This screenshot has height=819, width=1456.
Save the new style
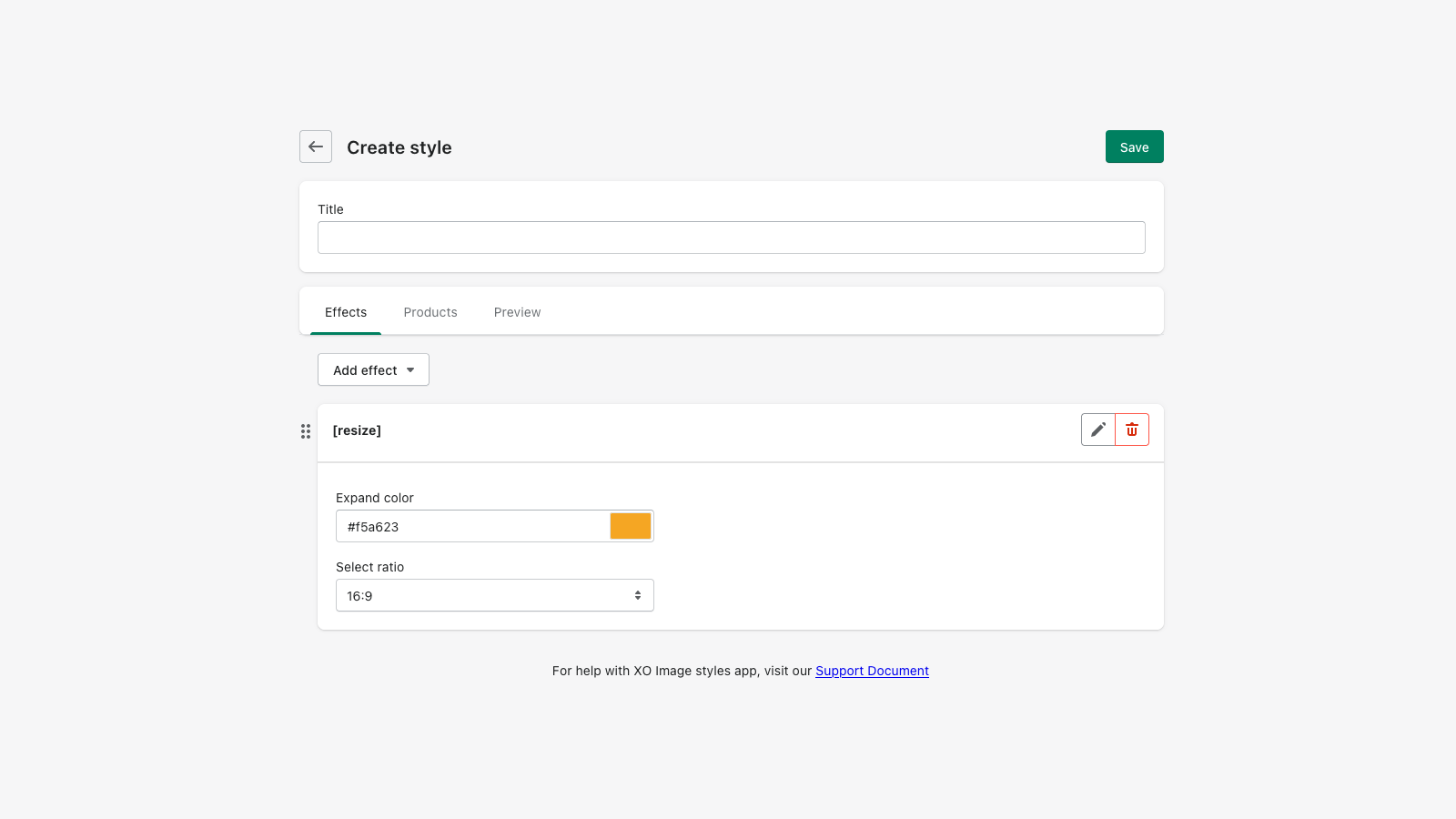pyautogui.click(x=1134, y=147)
